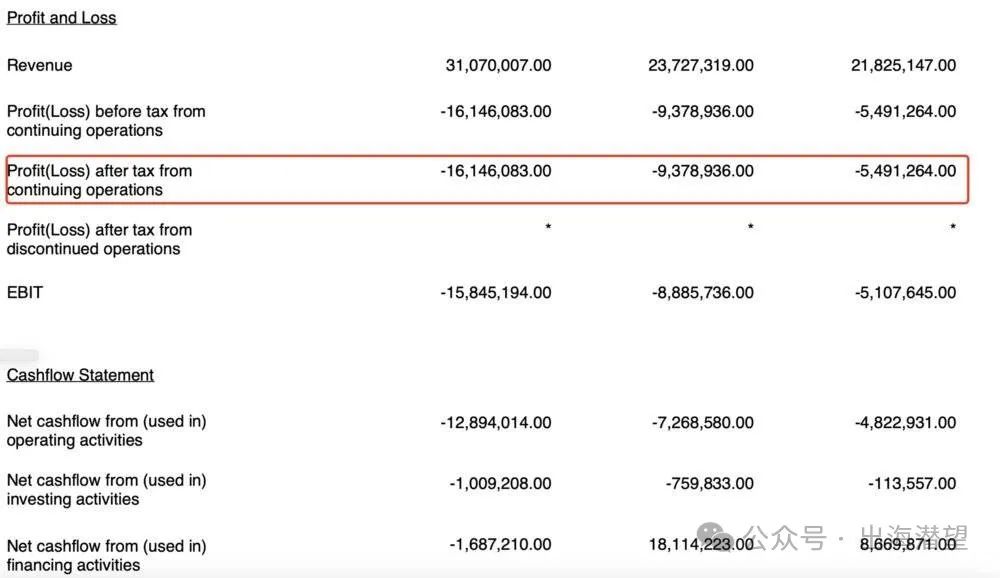Click the "Profit(Loss) before tax" row label

coord(105,121)
